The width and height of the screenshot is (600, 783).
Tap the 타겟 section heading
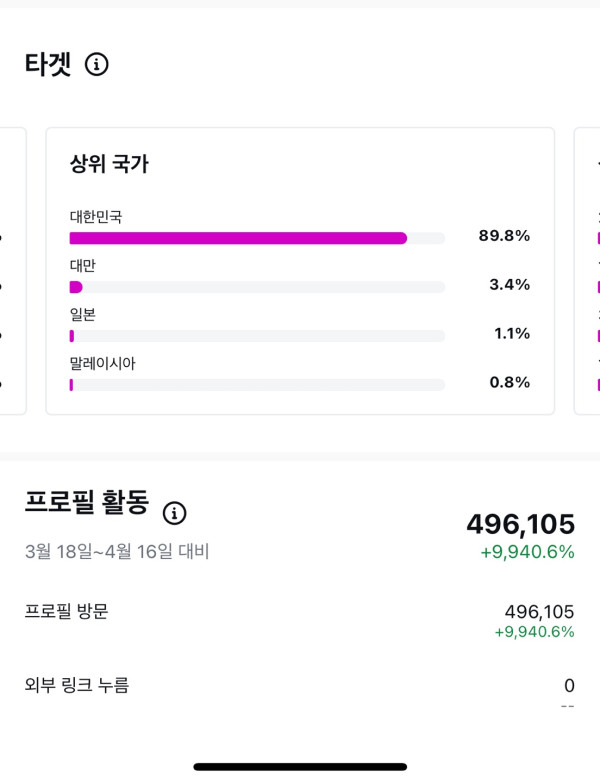click(48, 64)
